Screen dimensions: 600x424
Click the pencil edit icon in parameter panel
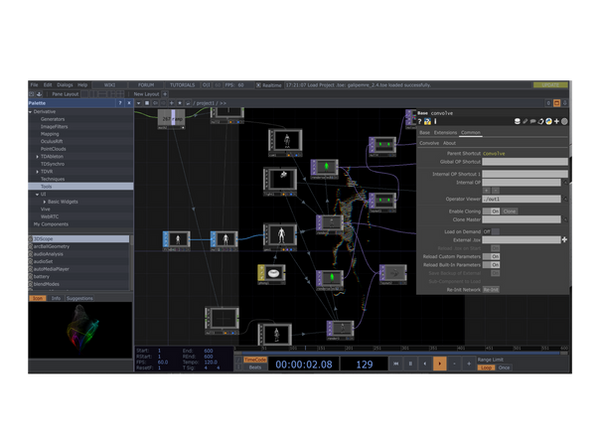click(525, 121)
